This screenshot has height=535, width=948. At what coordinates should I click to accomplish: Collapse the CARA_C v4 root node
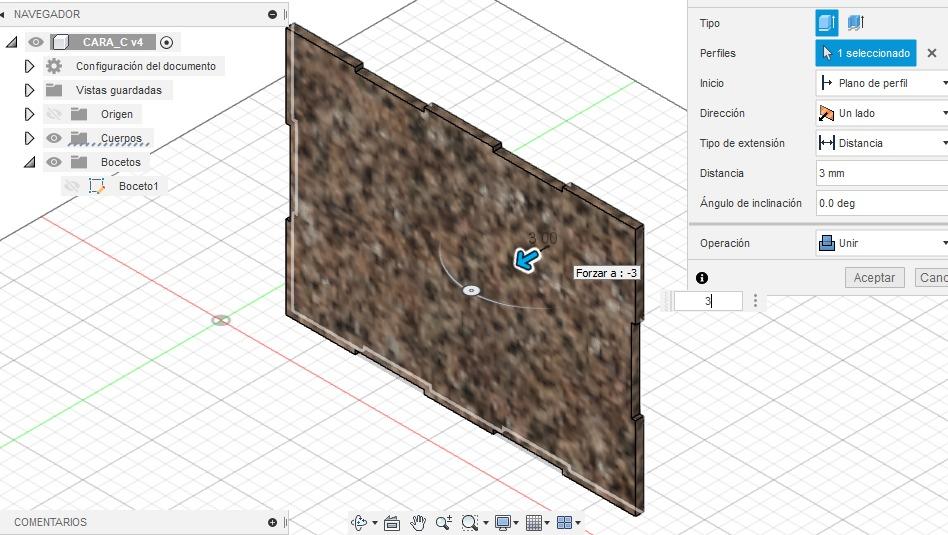(11, 42)
